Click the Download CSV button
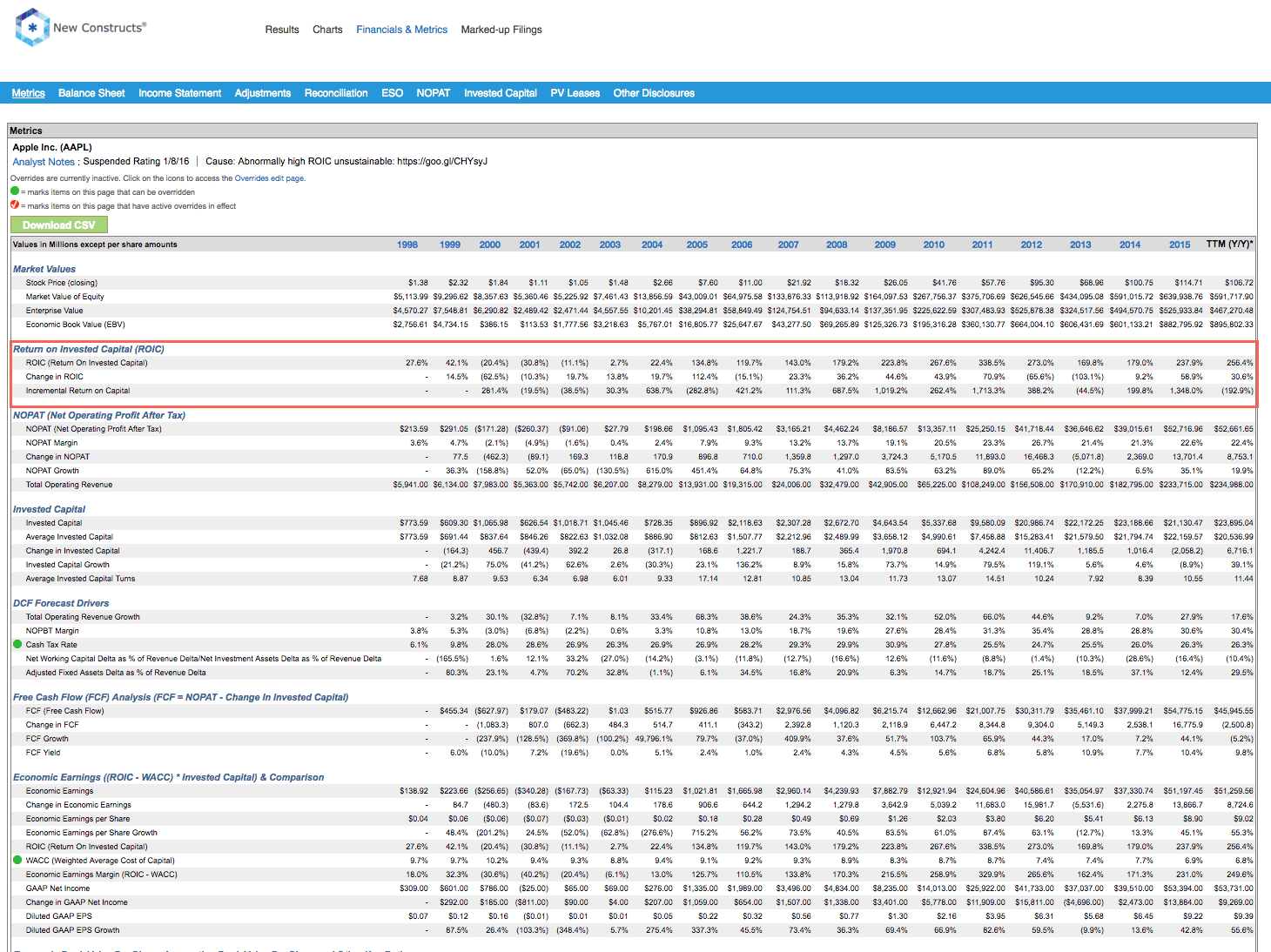Viewport: 1271px width, 952px height. tap(59, 225)
